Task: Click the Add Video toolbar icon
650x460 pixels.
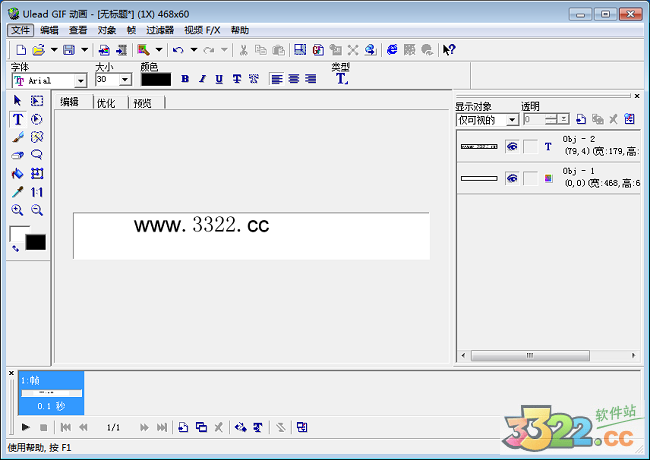Action: pyautogui.click(x=121, y=50)
